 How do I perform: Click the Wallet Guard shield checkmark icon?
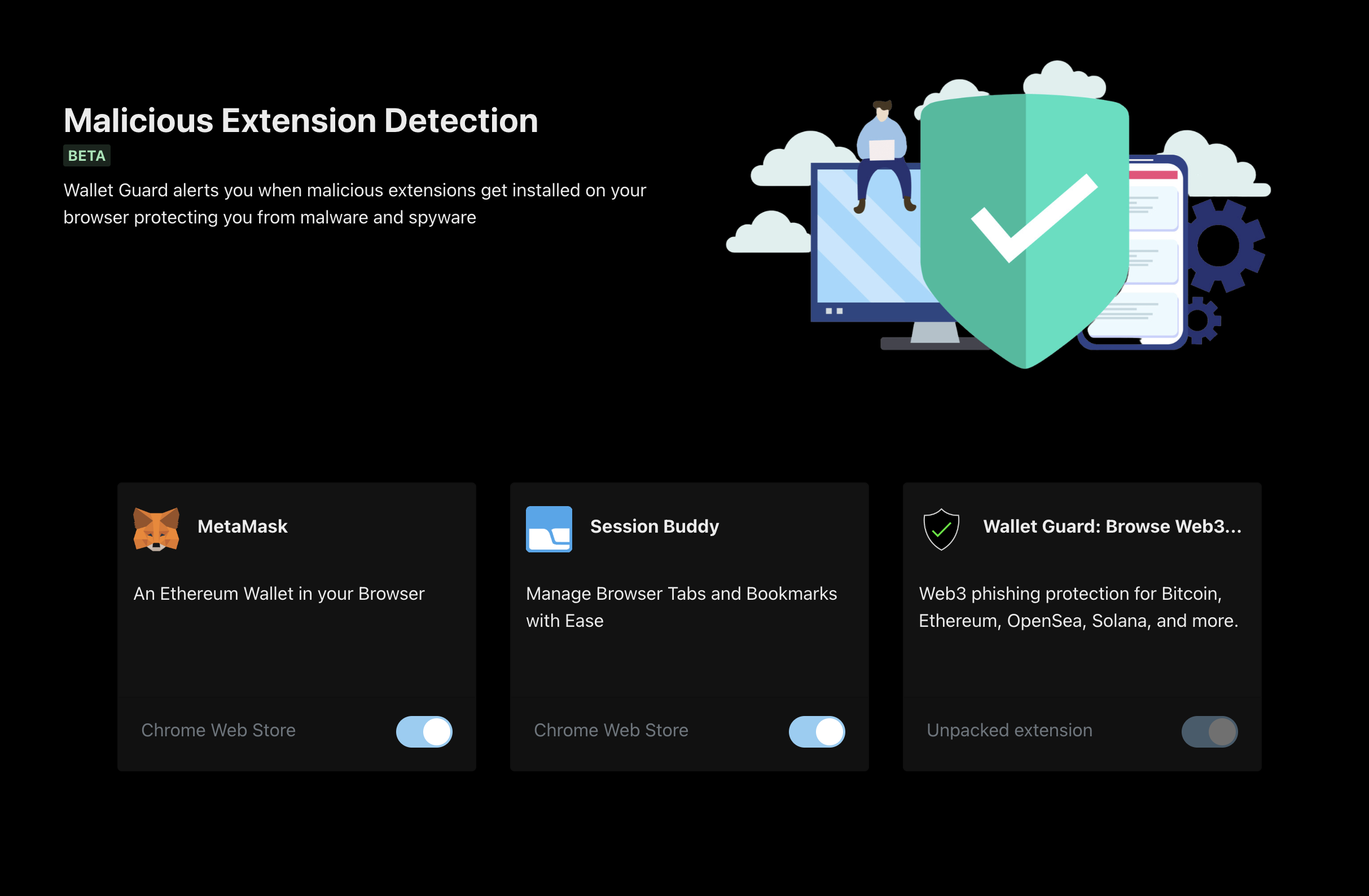pyautogui.click(x=941, y=529)
